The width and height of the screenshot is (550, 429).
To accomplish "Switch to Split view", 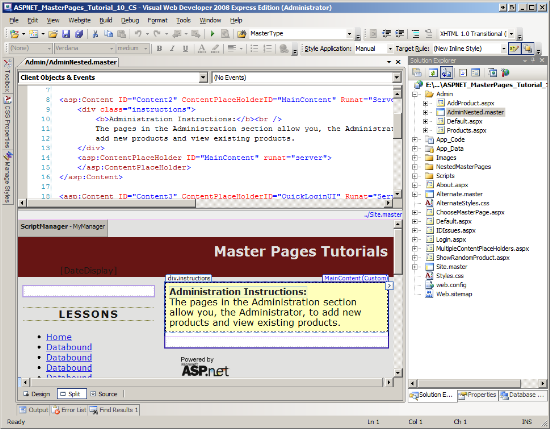I will tap(71, 394).
